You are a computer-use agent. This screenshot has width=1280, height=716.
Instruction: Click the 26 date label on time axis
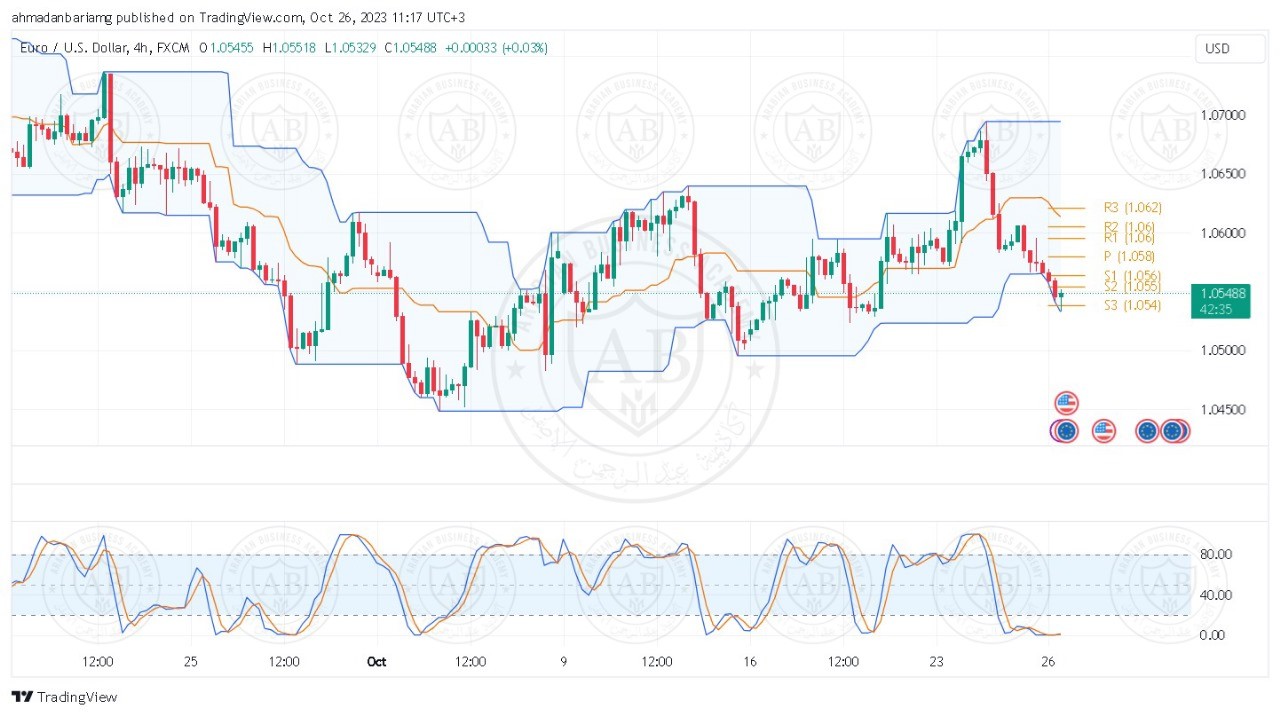click(1048, 662)
